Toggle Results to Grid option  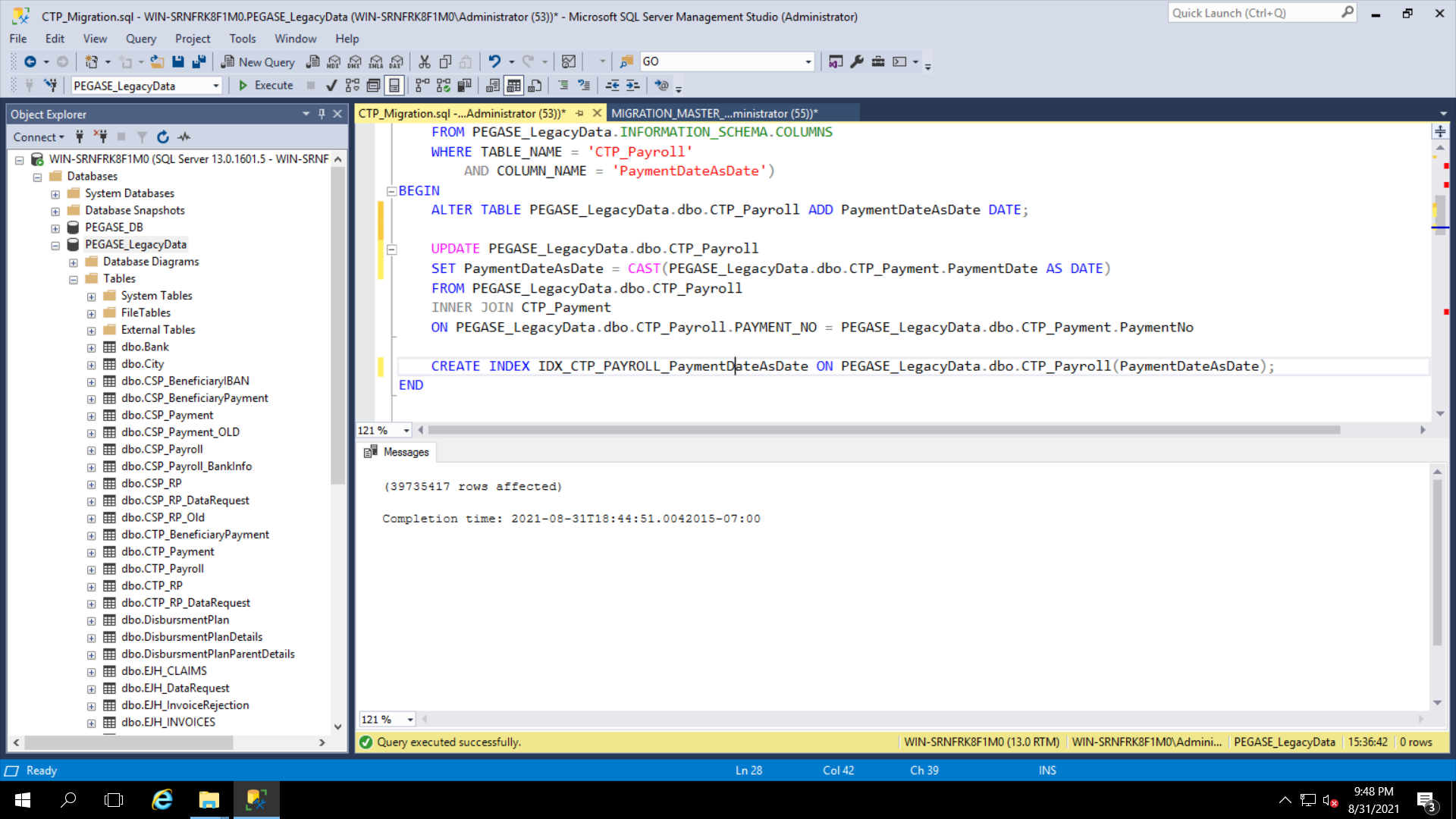pyautogui.click(x=513, y=86)
